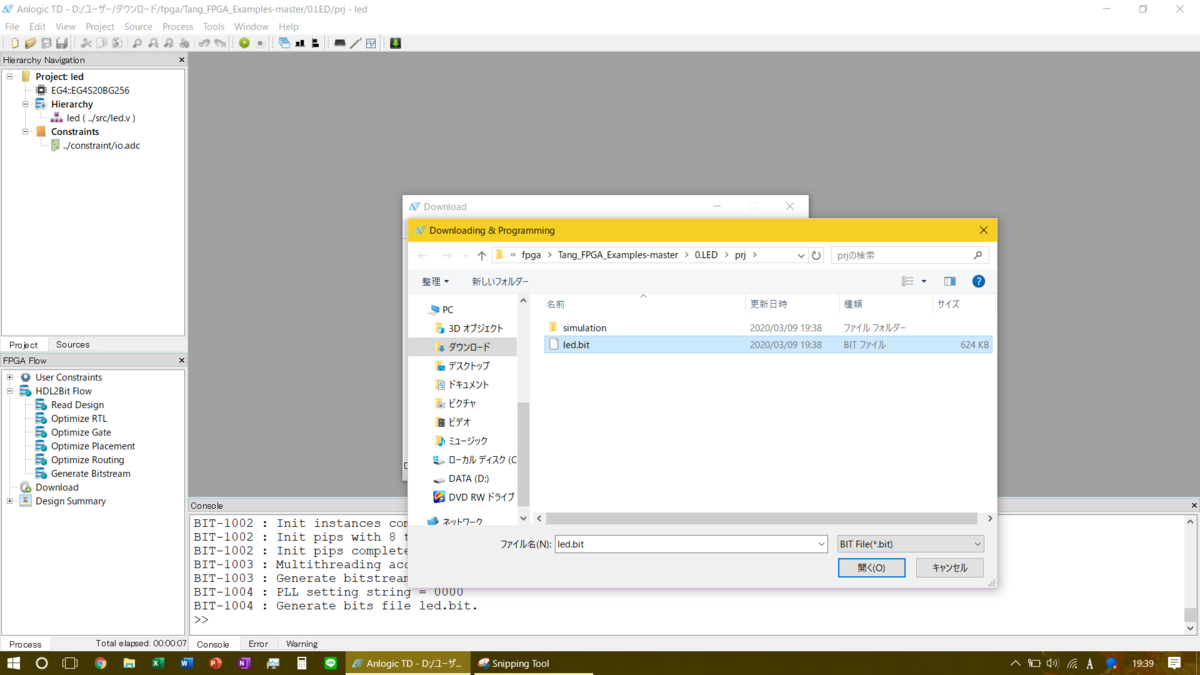Screen dimensions: 1200x675
Task: Click キャンセル cancel button
Action: pyautogui.click(x=949, y=568)
